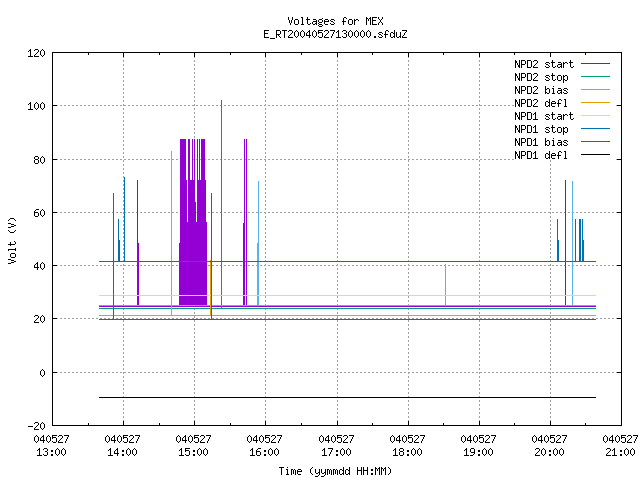Select the filename E_RT20040527130000.sfduZ
The image size is (640, 480).
point(335,34)
